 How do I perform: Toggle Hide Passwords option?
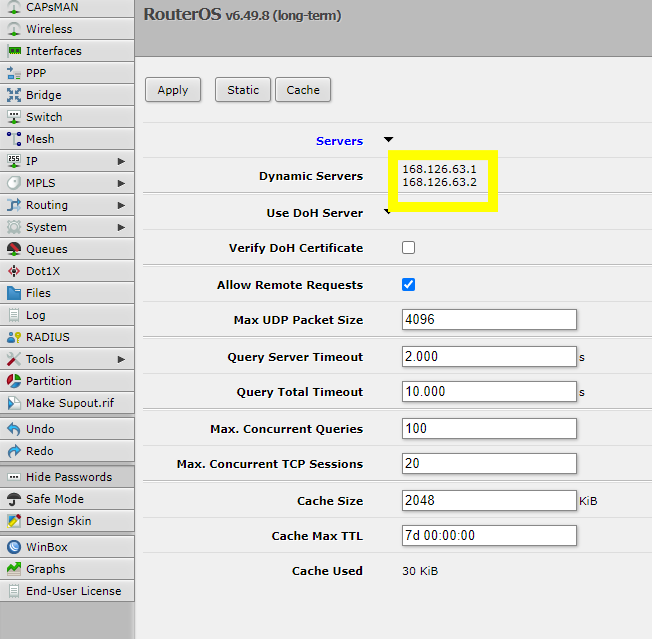(x=67, y=477)
